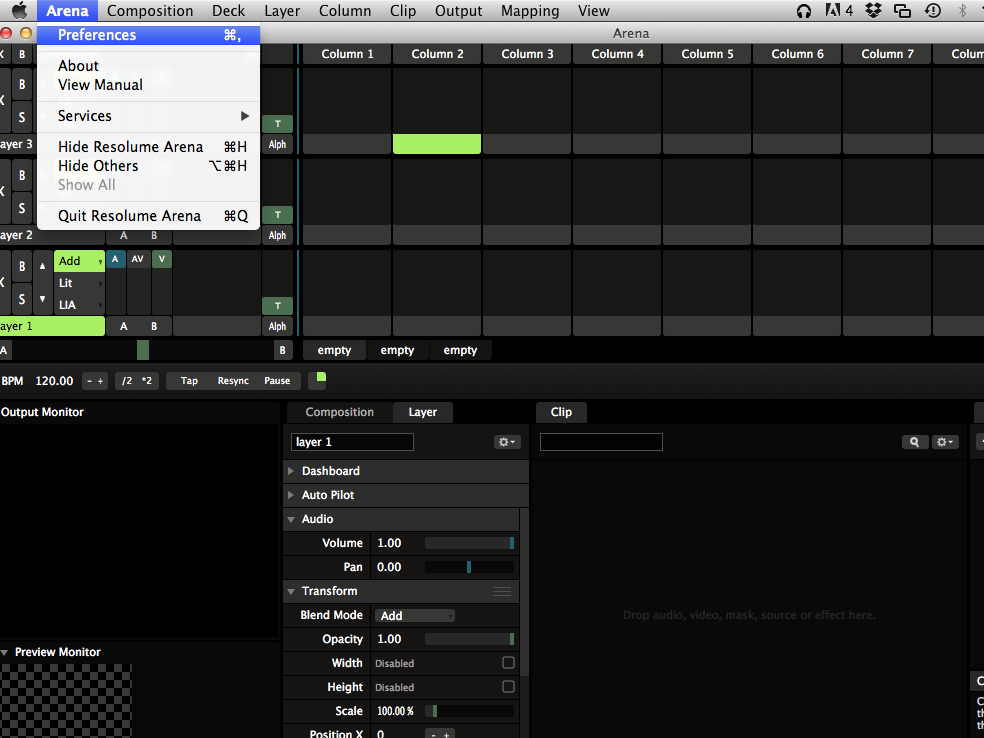Enable the Height checkbox

tap(508, 687)
